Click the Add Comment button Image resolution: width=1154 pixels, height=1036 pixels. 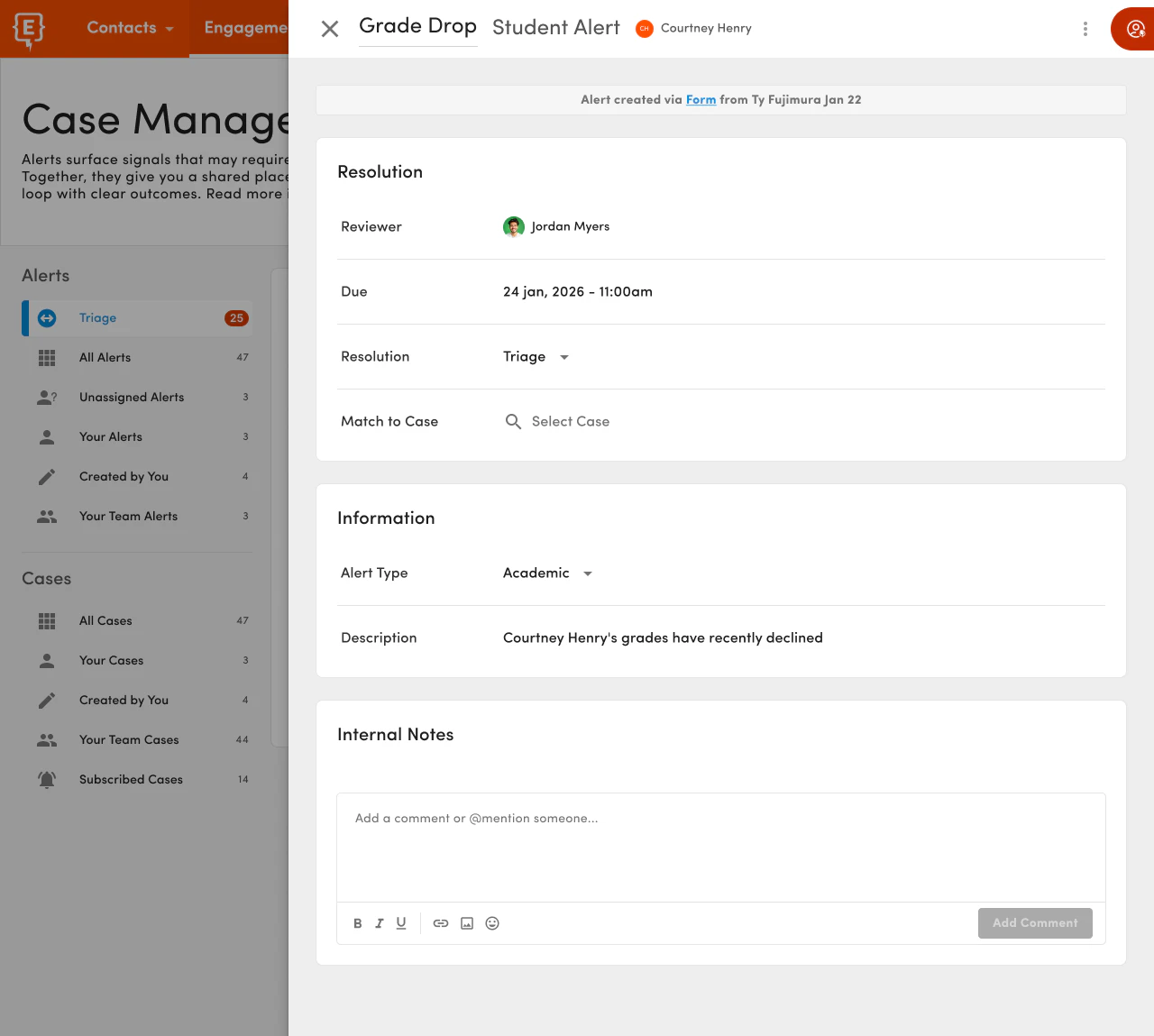(x=1035, y=923)
